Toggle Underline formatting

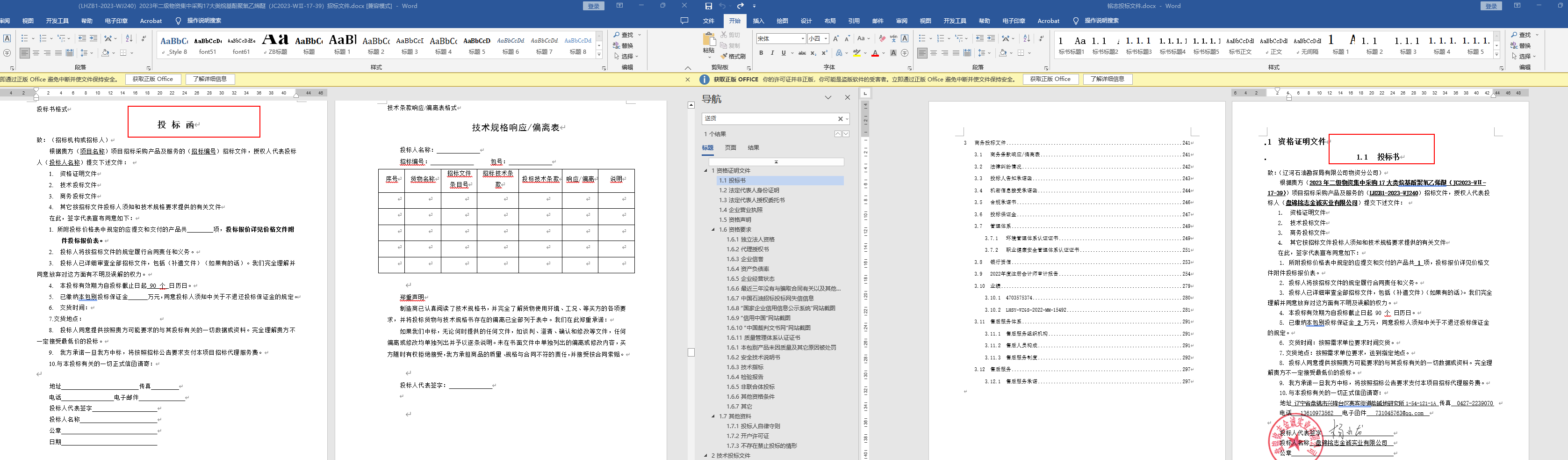[x=784, y=53]
